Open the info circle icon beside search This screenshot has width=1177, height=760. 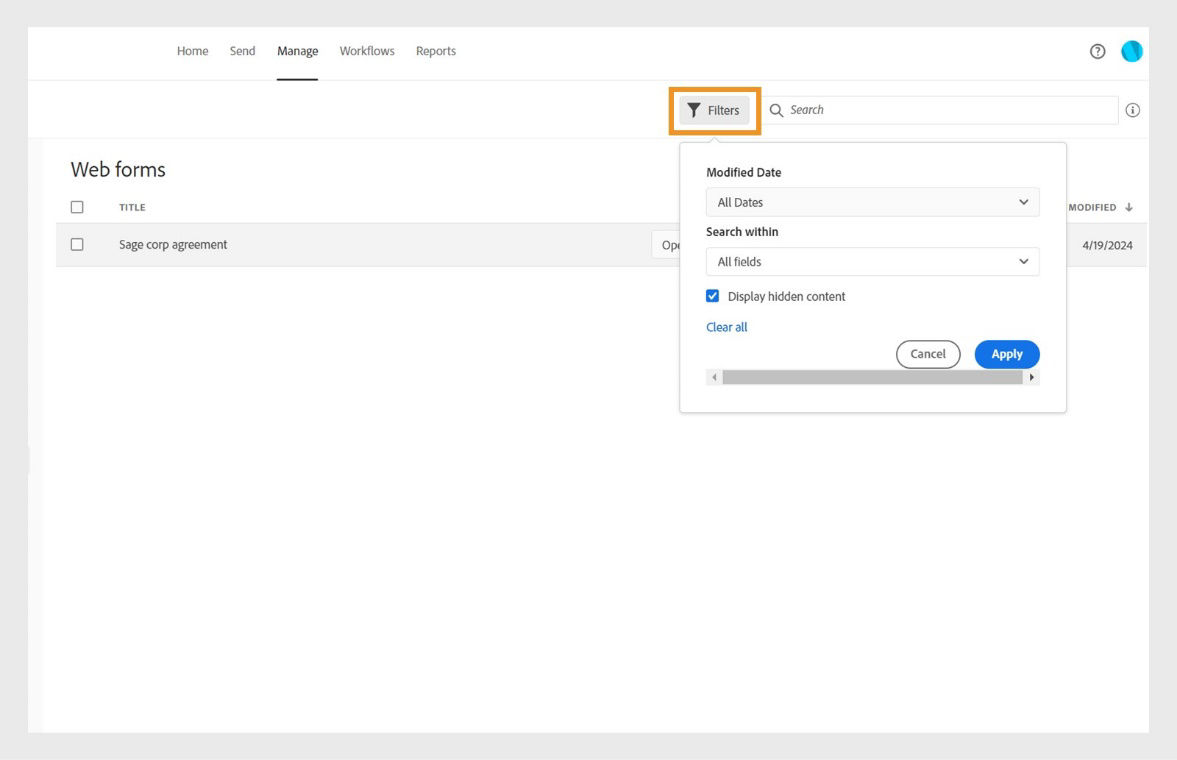1133,110
